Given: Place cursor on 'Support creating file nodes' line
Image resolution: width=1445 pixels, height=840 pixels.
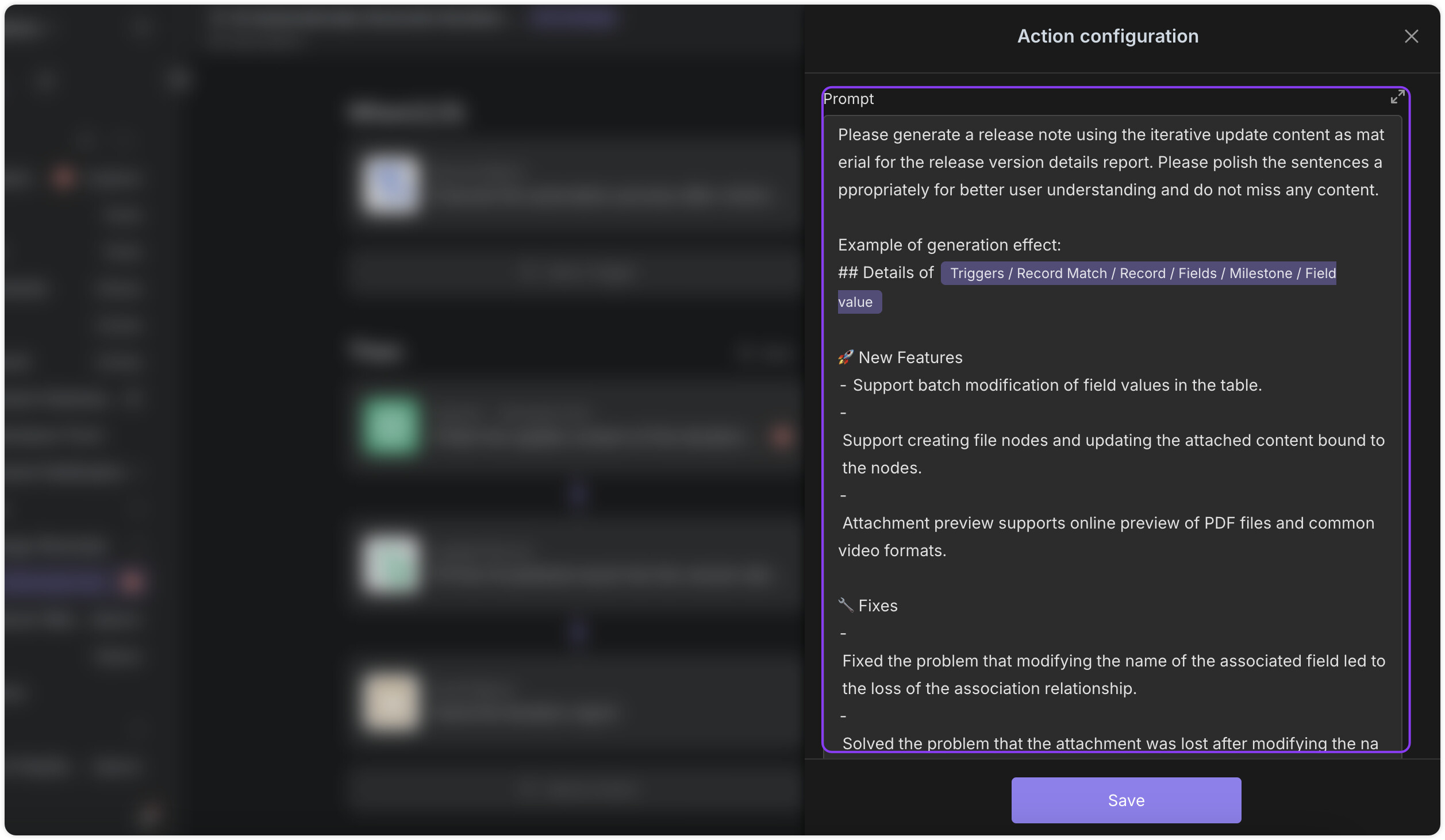Looking at the screenshot, I should pyautogui.click(x=1113, y=440).
